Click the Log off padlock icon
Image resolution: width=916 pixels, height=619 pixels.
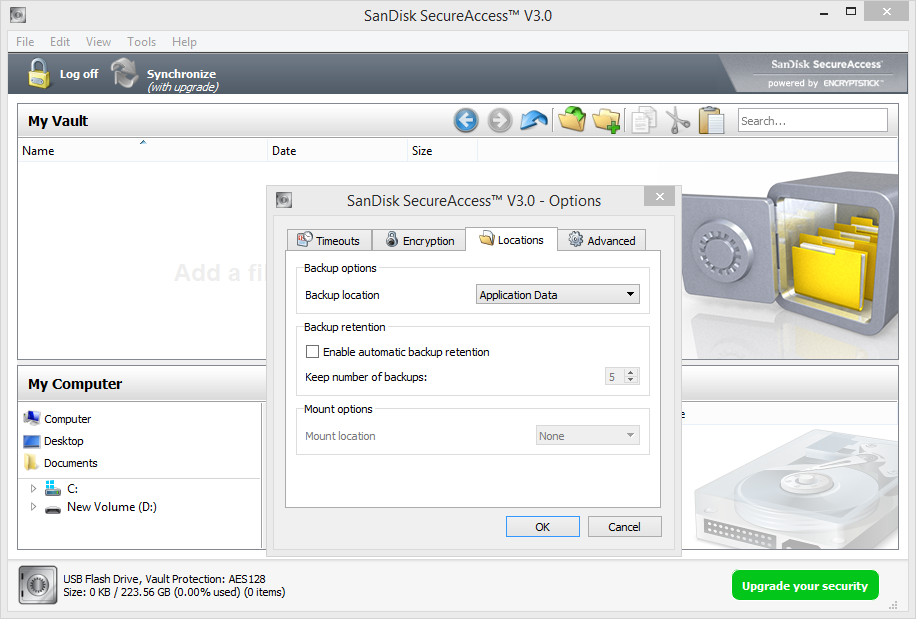coord(39,74)
